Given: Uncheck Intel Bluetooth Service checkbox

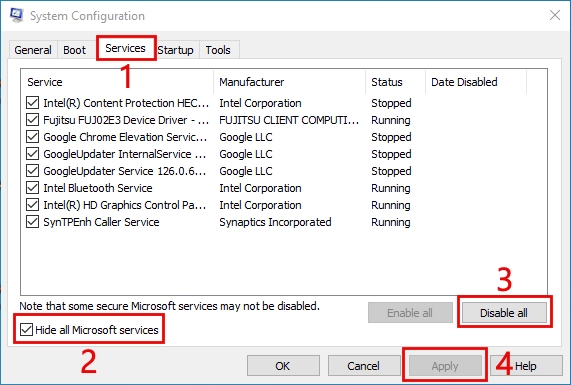Looking at the screenshot, I should (32, 188).
